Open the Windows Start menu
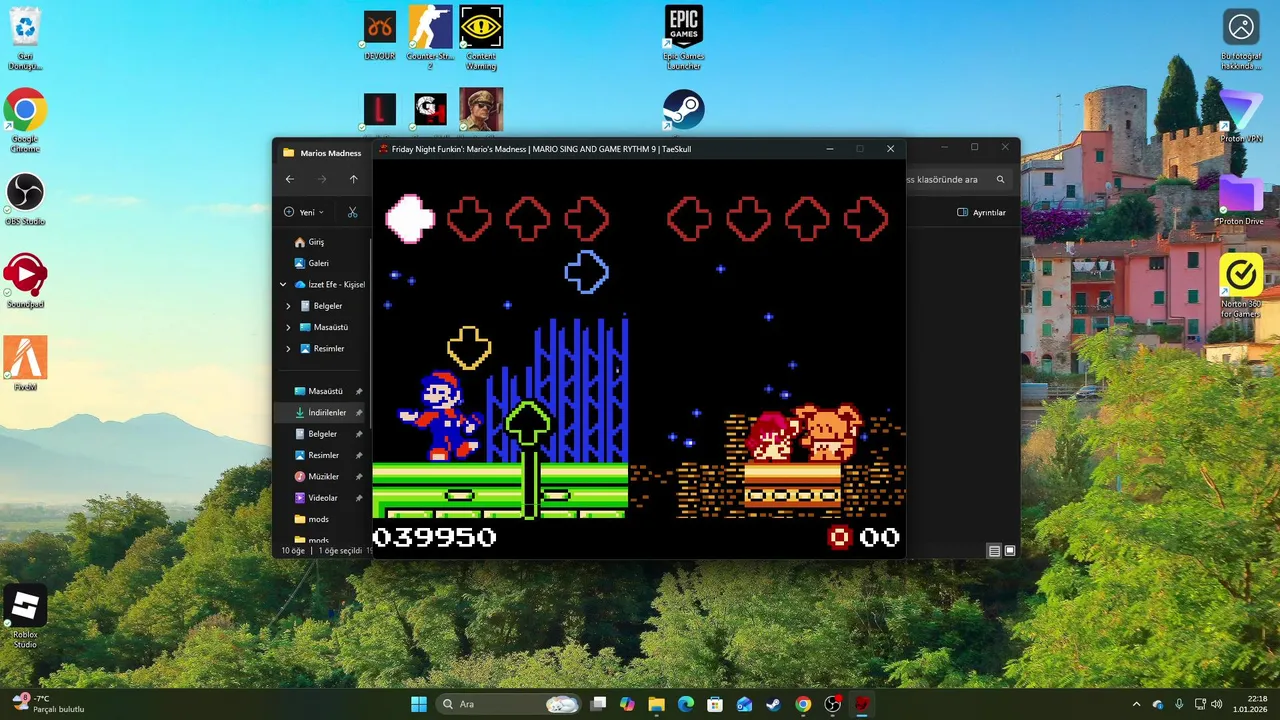1280x720 pixels. point(419,704)
